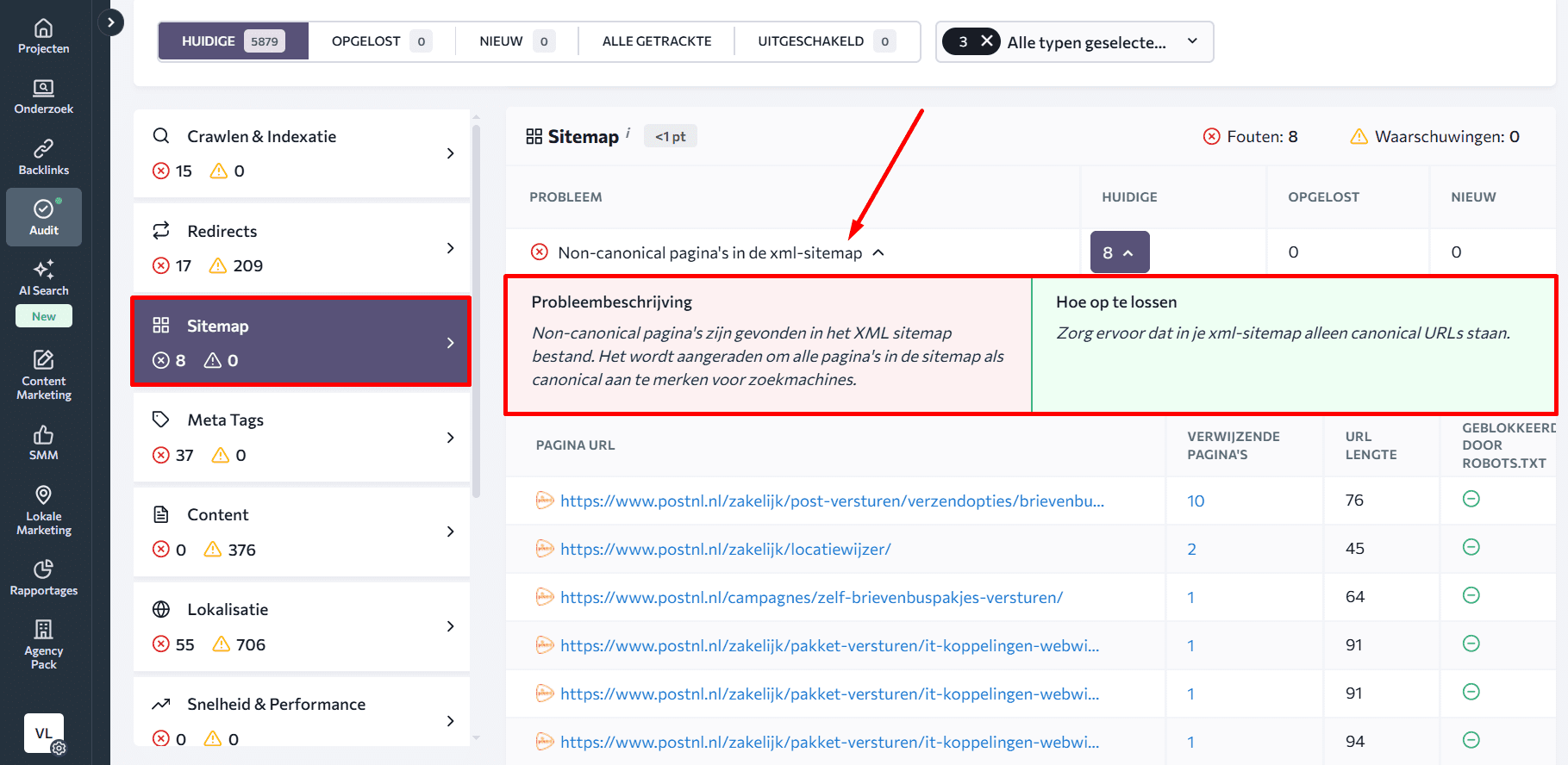Open the Meta Tags category
1568x765 pixels.
302,437
